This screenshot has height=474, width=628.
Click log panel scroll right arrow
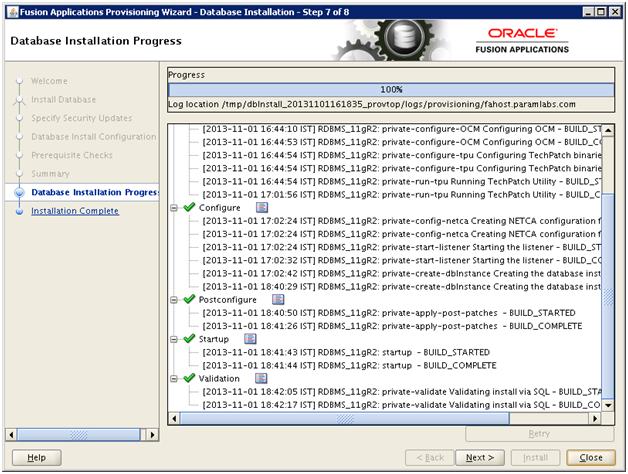click(x=595, y=419)
